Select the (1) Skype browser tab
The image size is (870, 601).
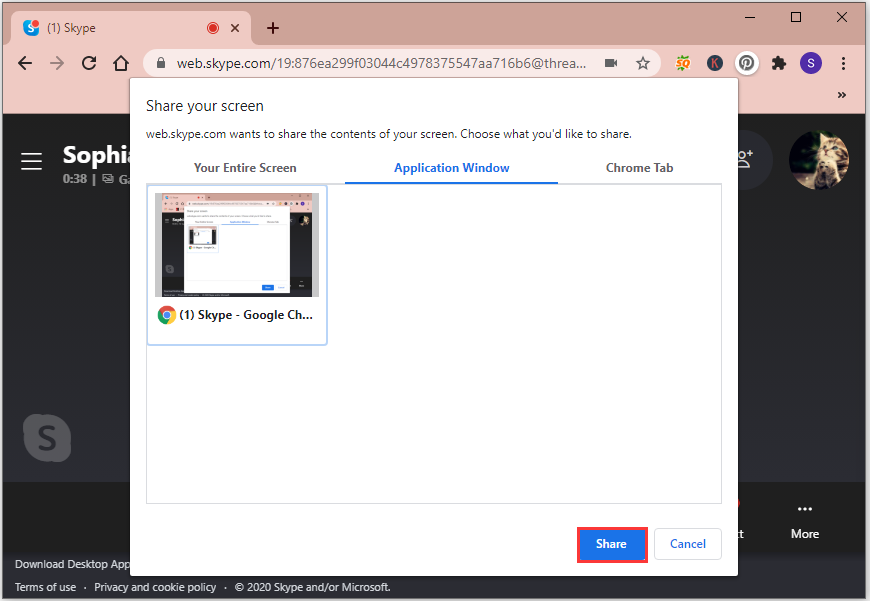(x=131, y=28)
